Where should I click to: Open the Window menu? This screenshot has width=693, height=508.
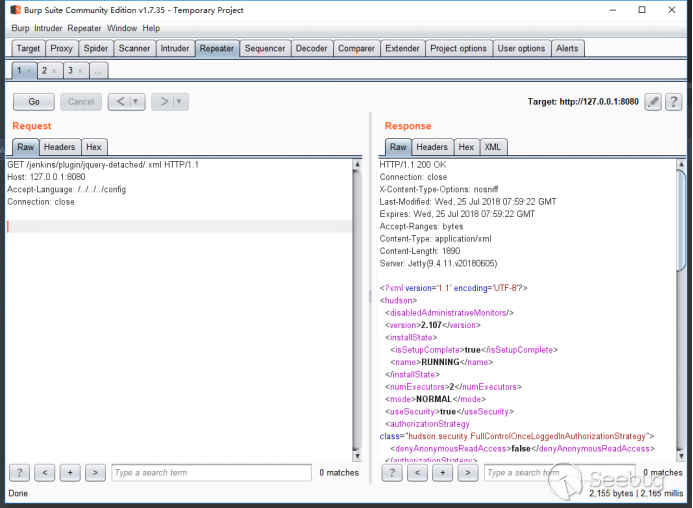click(122, 28)
